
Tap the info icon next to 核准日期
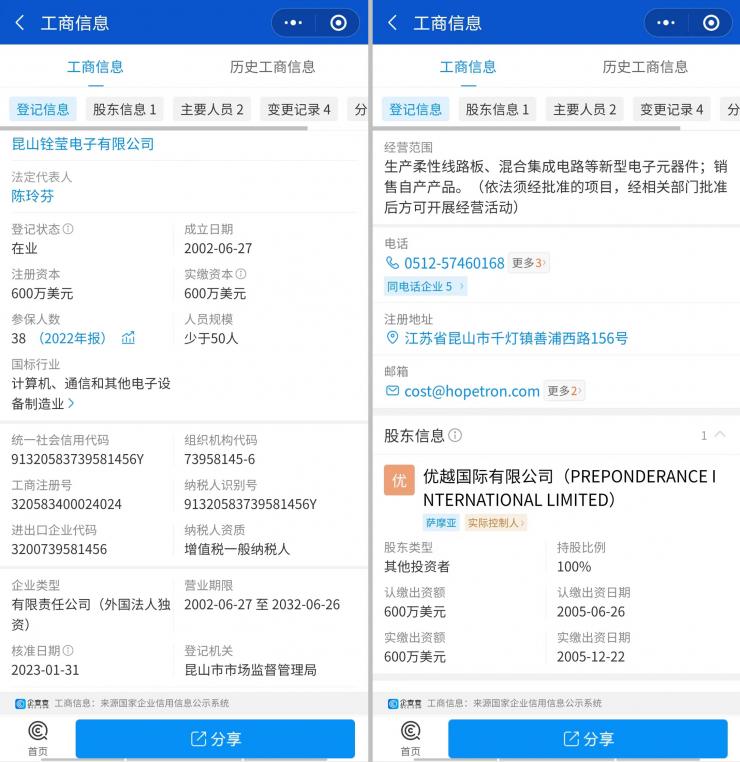pos(68,650)
